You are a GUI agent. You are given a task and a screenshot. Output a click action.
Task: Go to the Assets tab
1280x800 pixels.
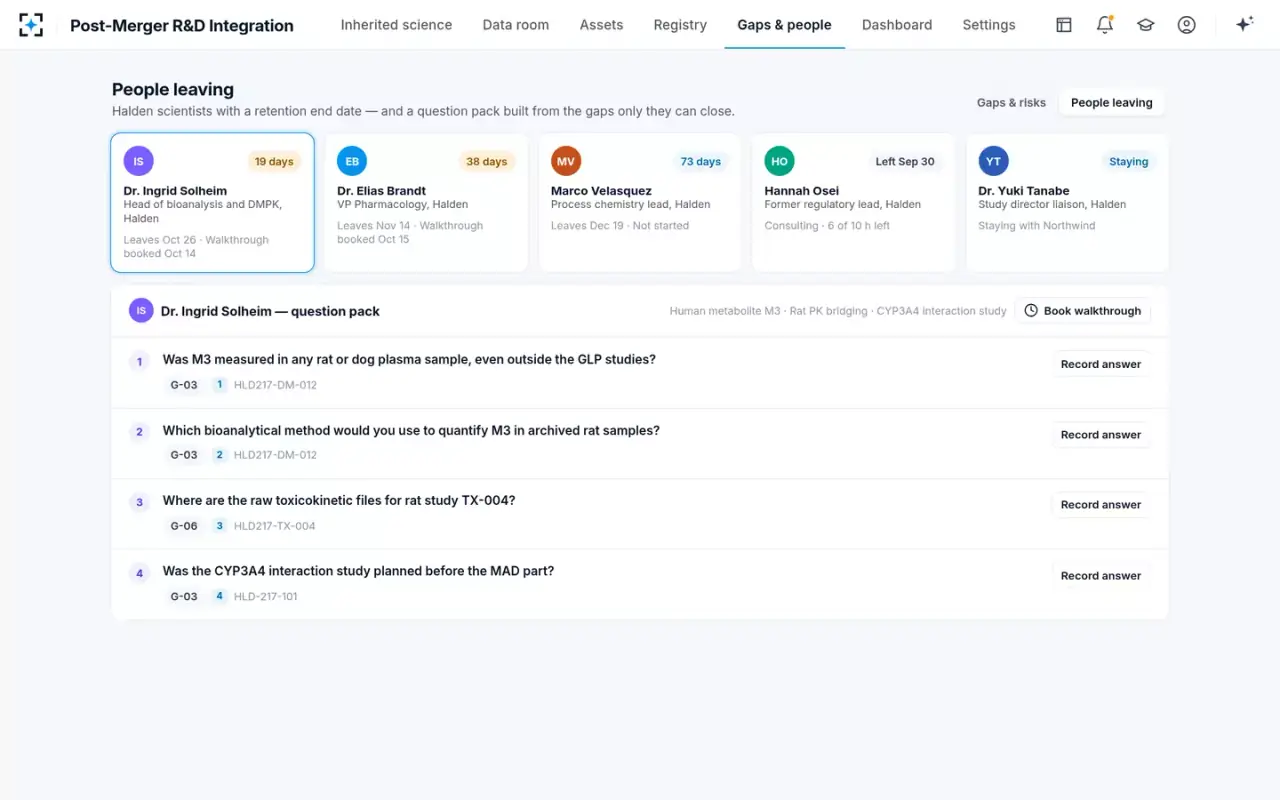pyautogui.click(x=601, y=25)
